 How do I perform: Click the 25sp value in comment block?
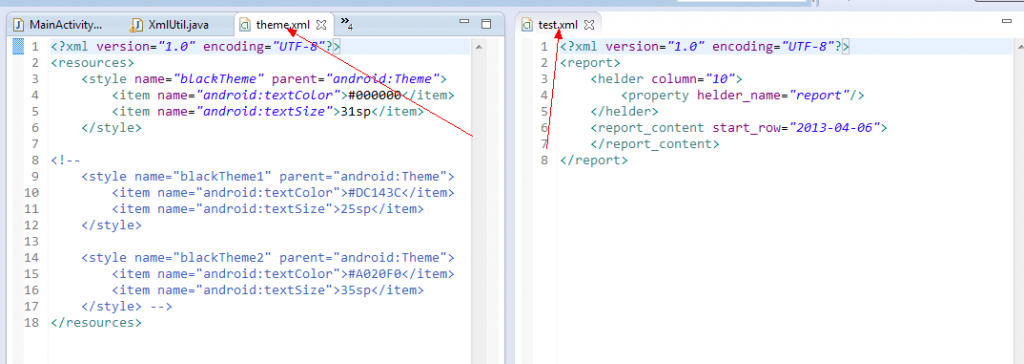(355, 208)
